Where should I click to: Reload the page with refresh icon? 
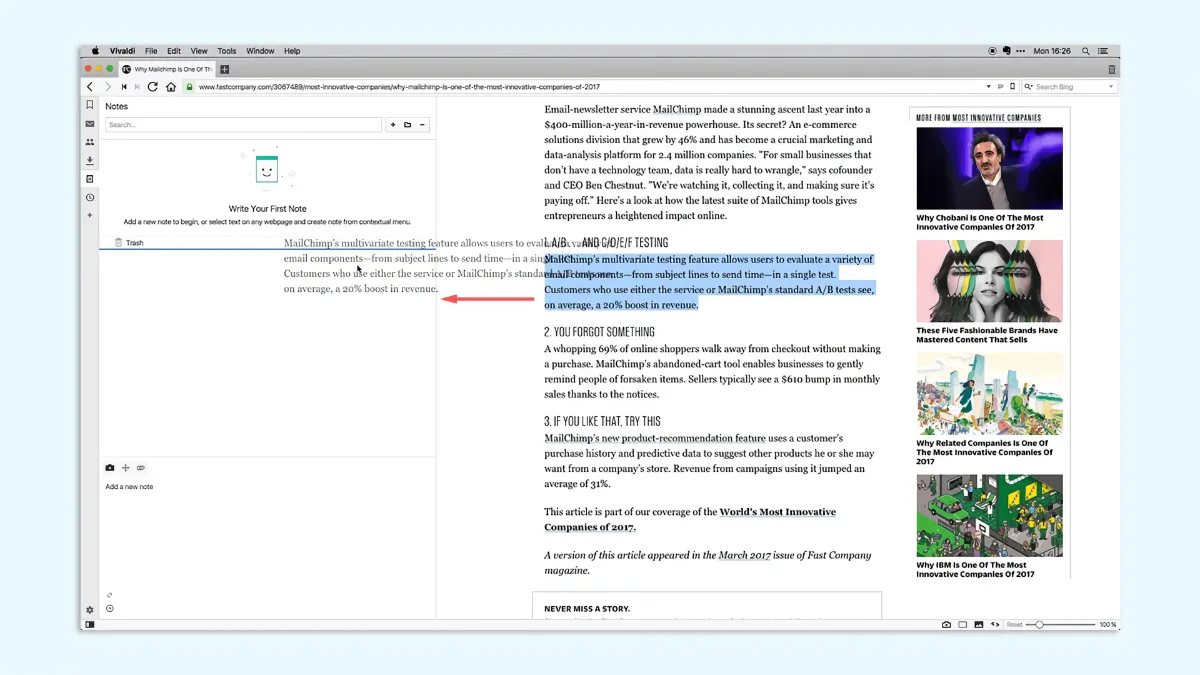pyautogui.click(x=153, y=87)
